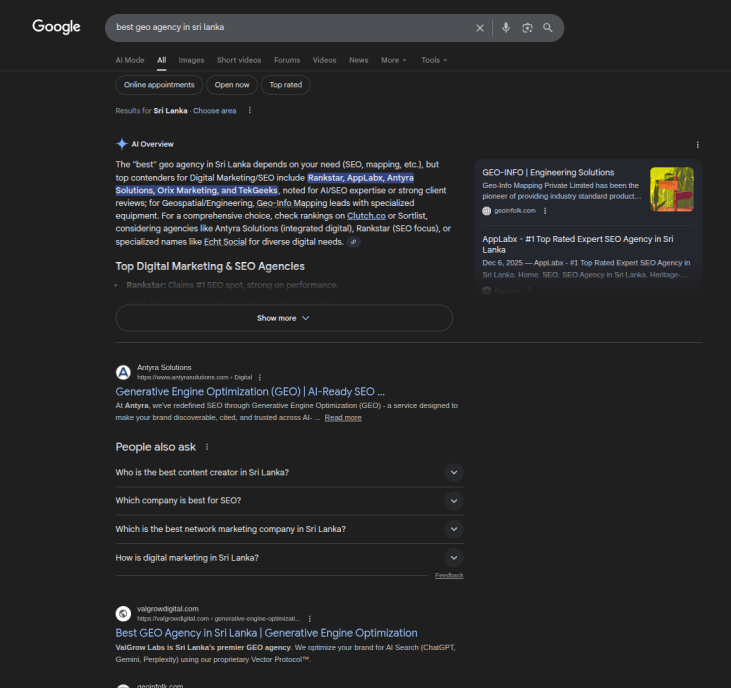Viewport: 731px width, 688px height.
Task: Clear the search box text
Action: (479, 28)
